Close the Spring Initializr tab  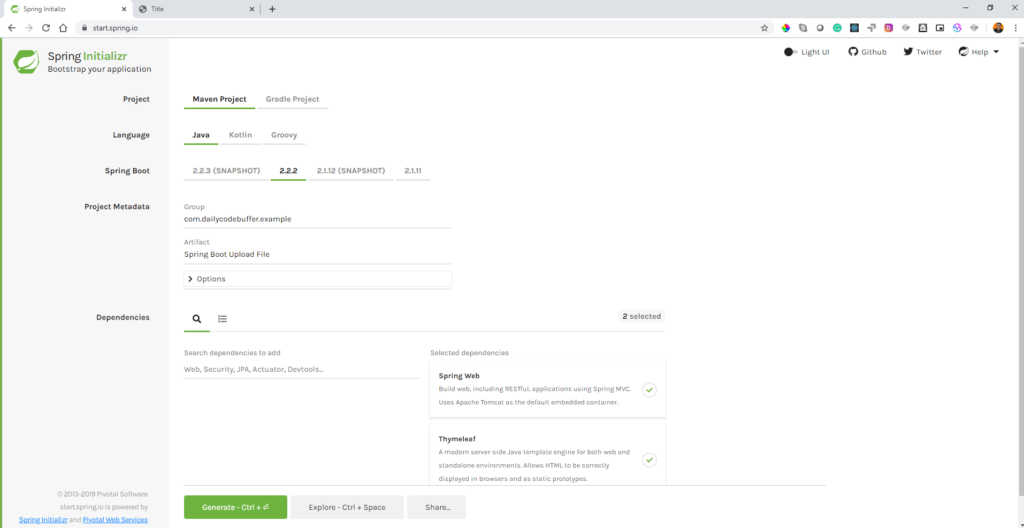tap(125, 9)
